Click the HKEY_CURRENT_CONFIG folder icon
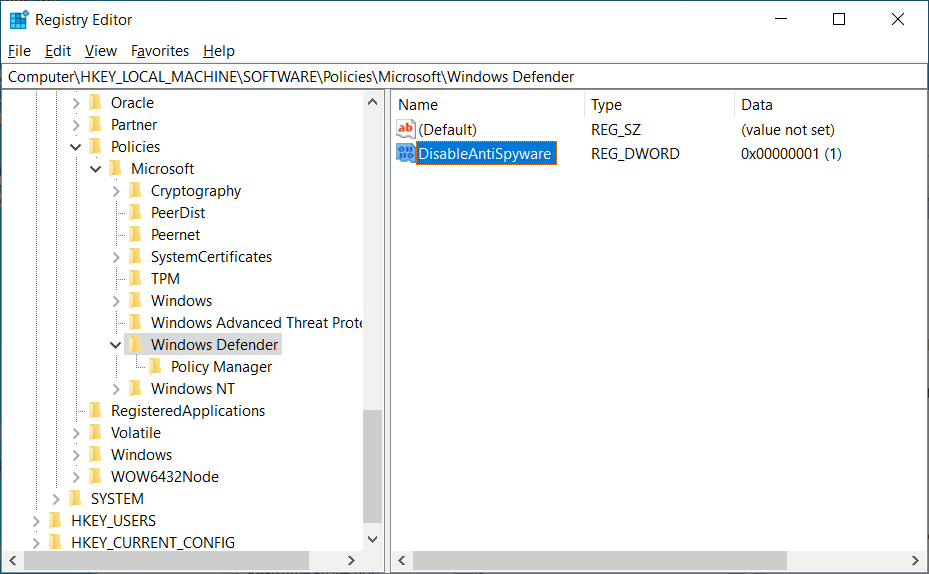The height and width of the screenshot is (574, 929). (x=56, y=542)
